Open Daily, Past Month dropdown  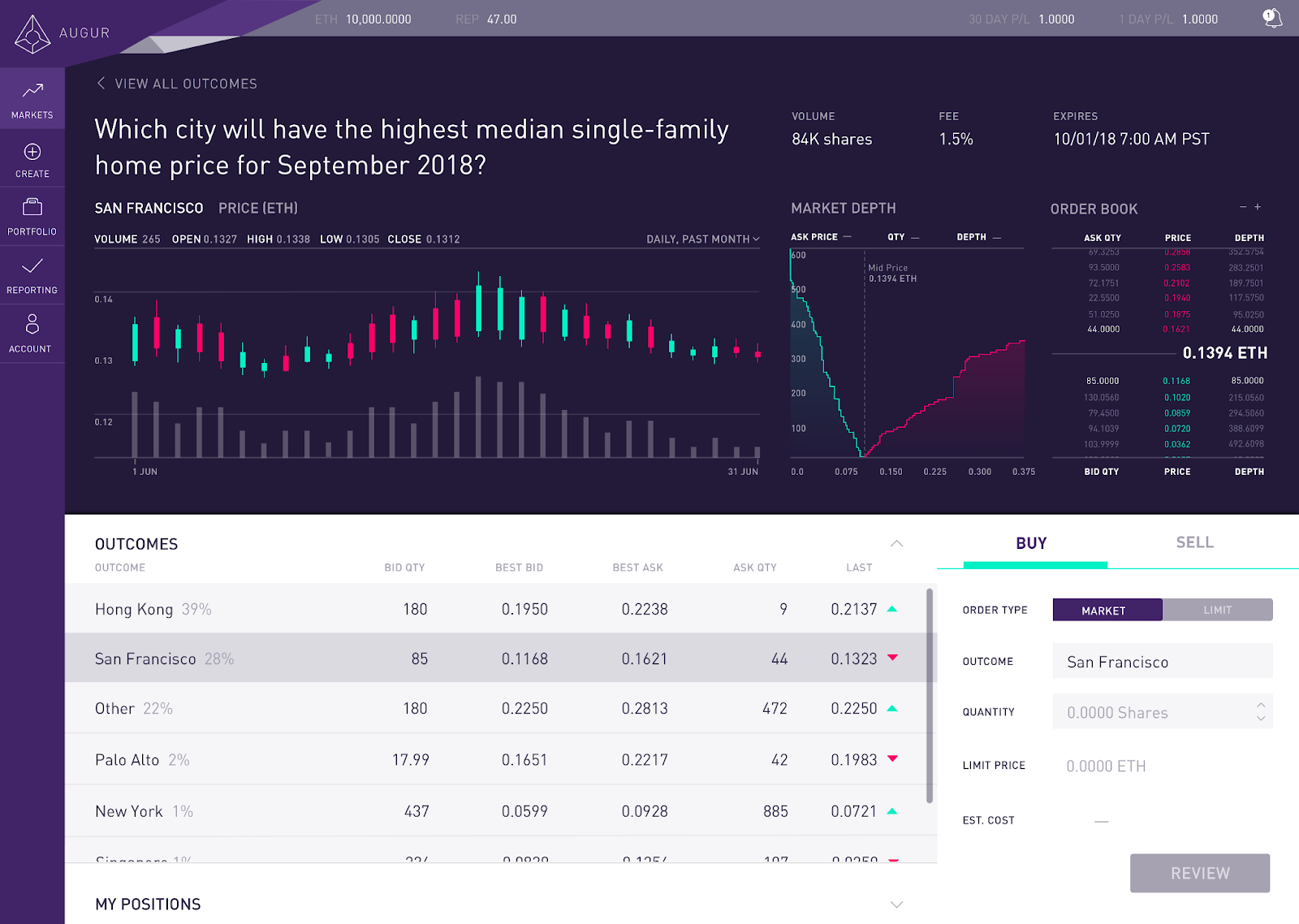pos(702,239)
